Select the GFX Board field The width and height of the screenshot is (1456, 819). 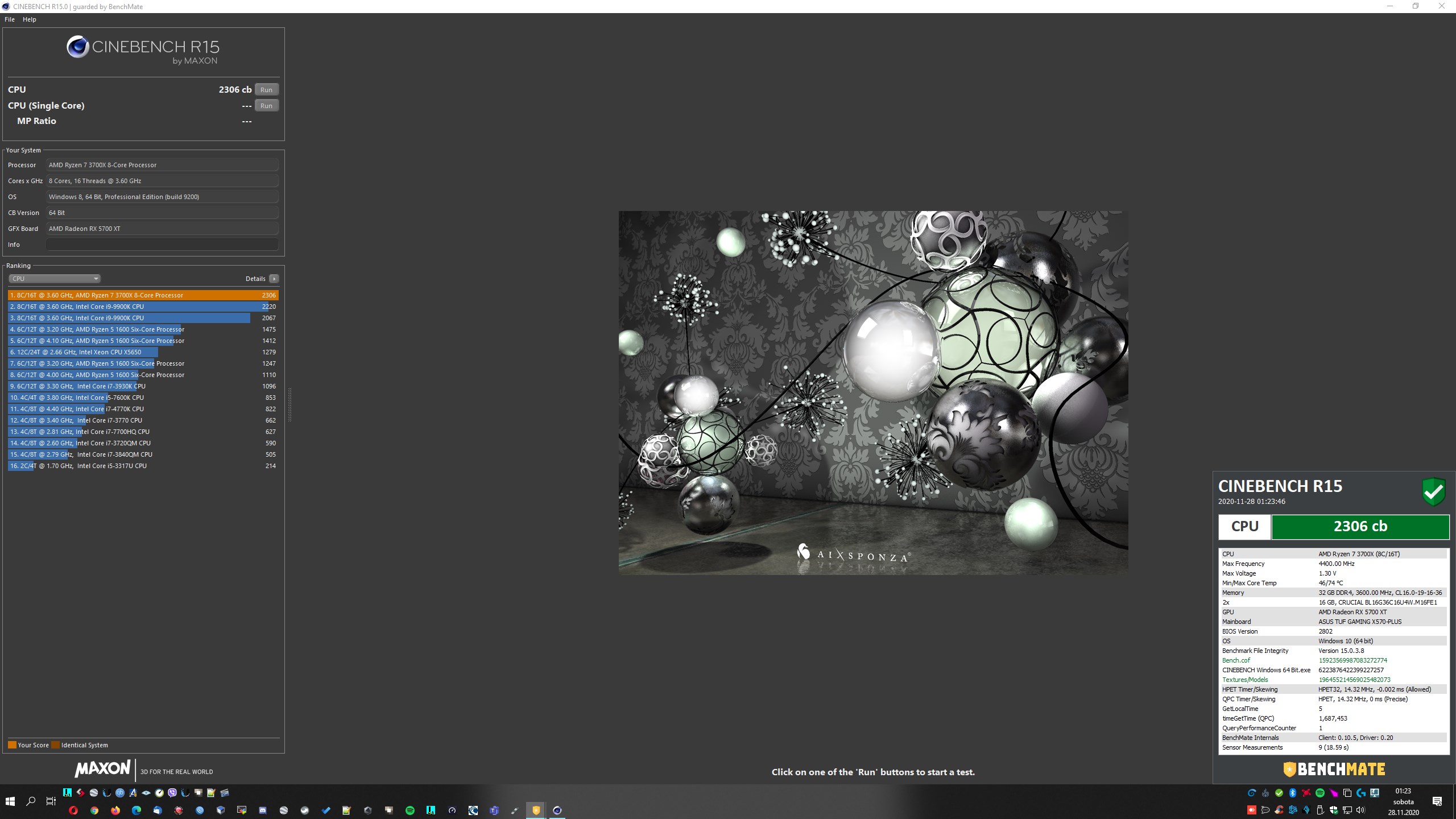coord(162,229)
